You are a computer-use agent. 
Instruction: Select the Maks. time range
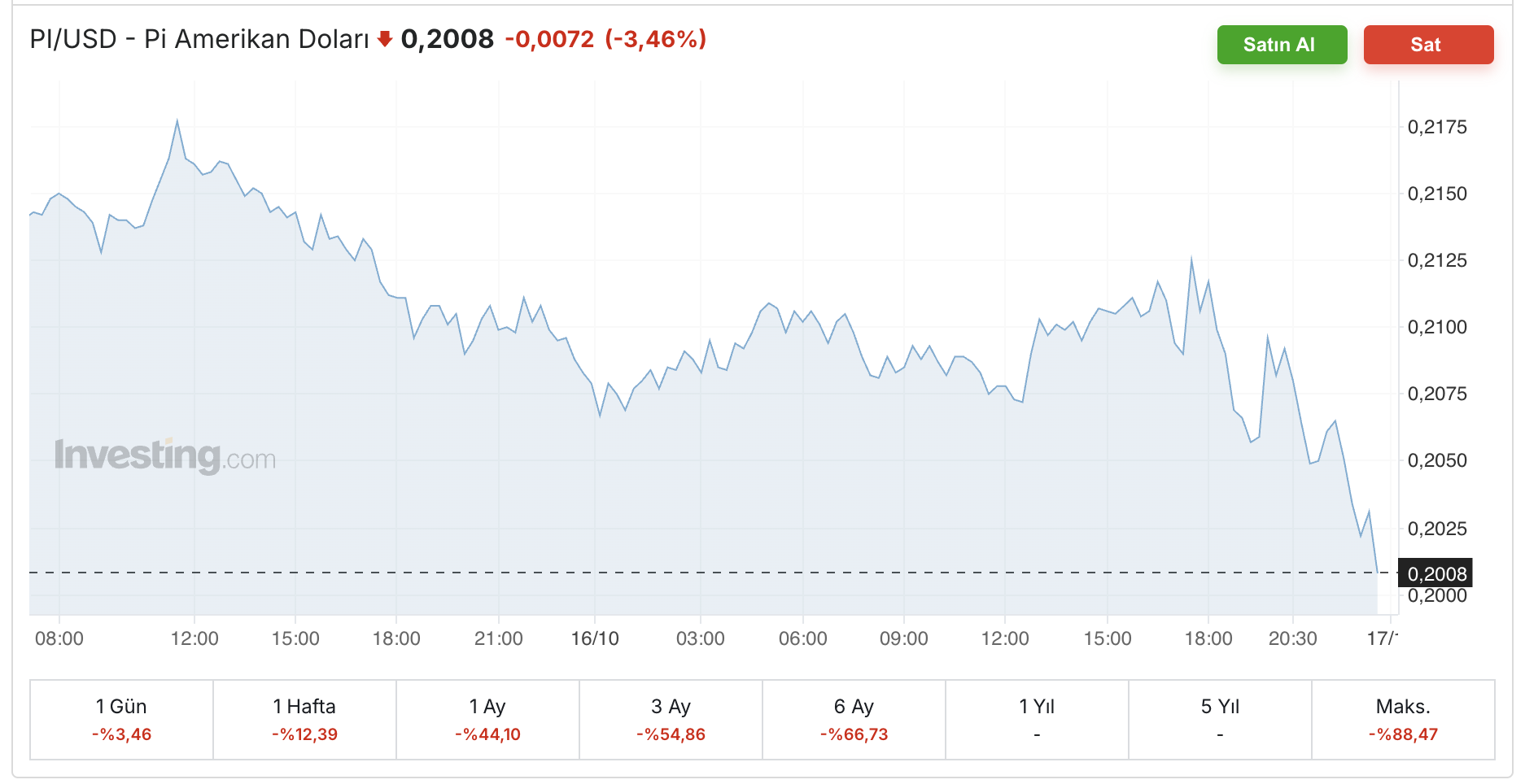click(1403, 720)
